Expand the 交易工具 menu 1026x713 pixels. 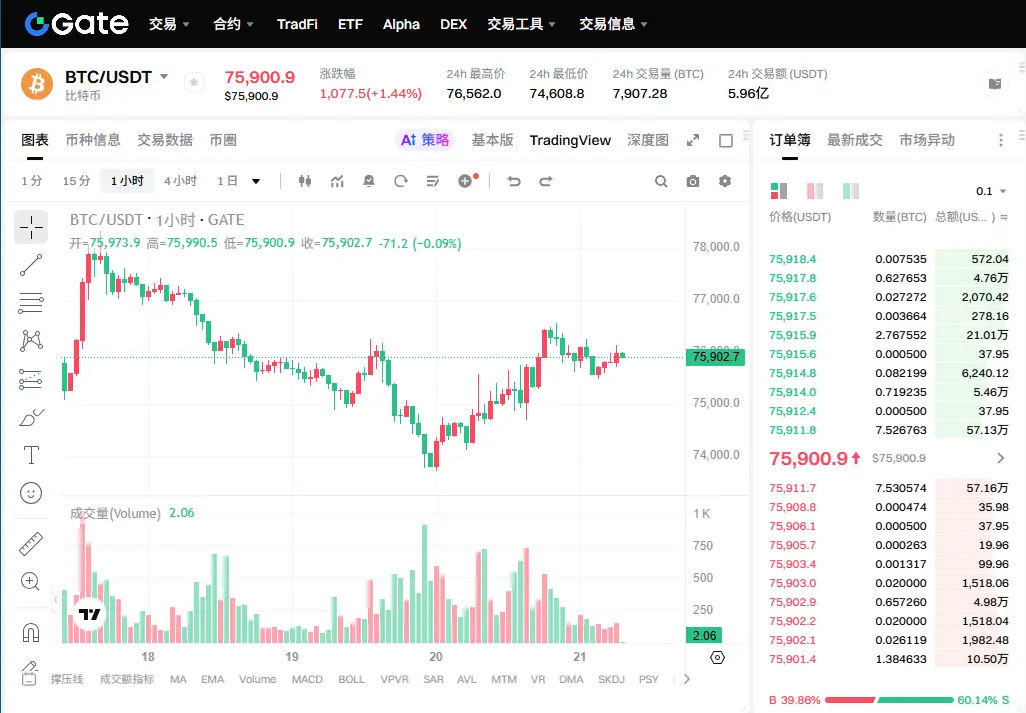pyautogui.click(x=522, y=24)
